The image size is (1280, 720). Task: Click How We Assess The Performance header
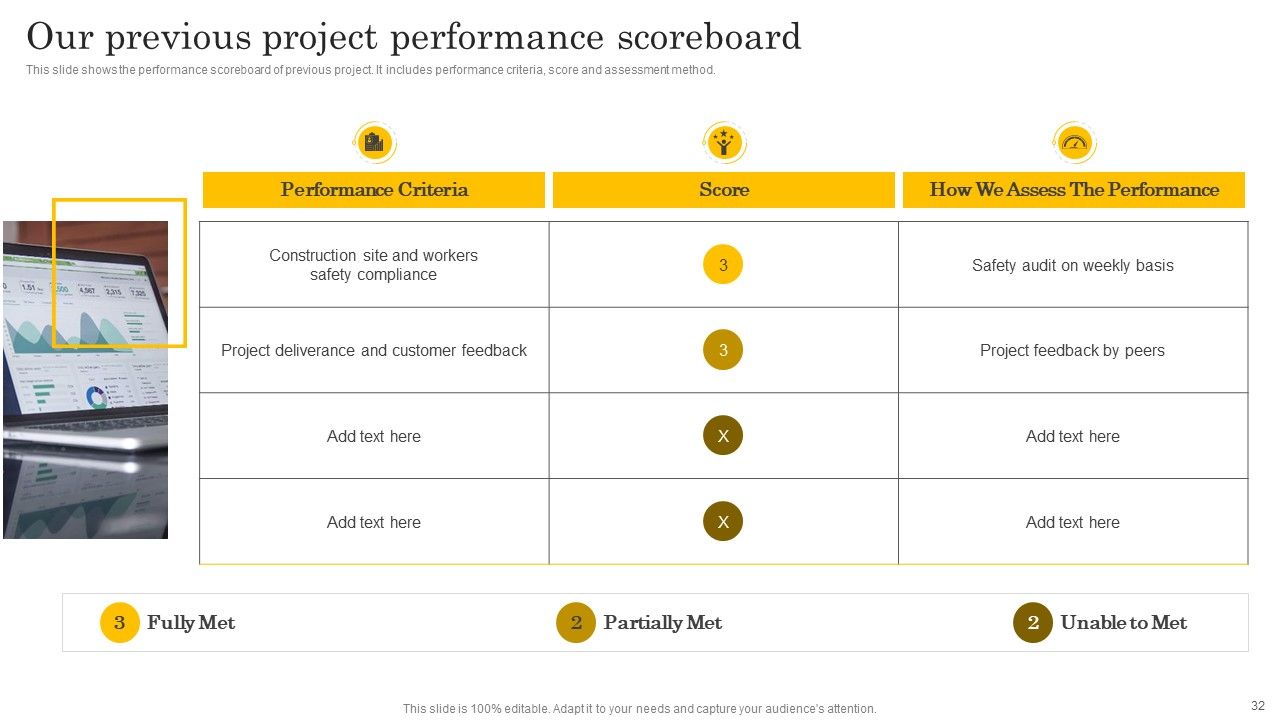point(1074,190)
